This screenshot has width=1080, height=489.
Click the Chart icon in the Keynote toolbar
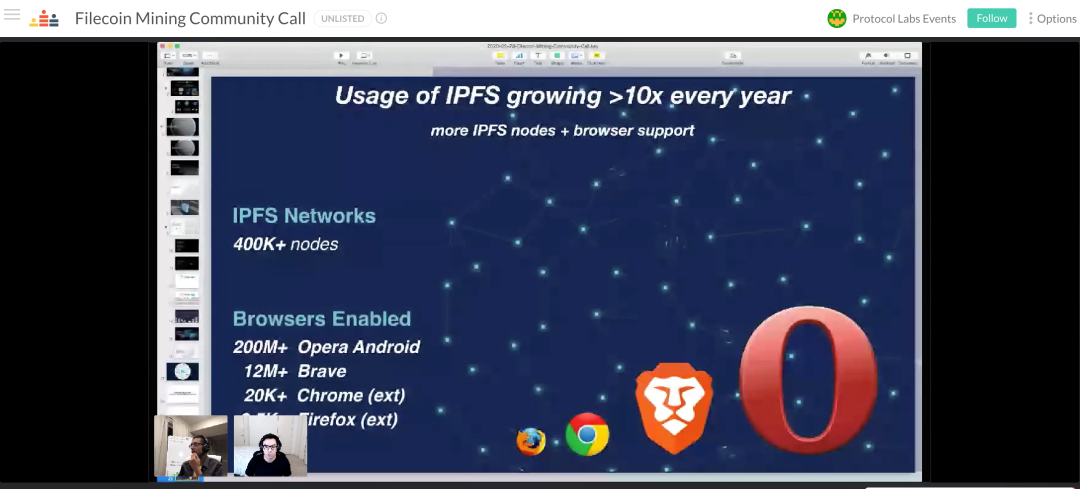[x=519, y=57]
